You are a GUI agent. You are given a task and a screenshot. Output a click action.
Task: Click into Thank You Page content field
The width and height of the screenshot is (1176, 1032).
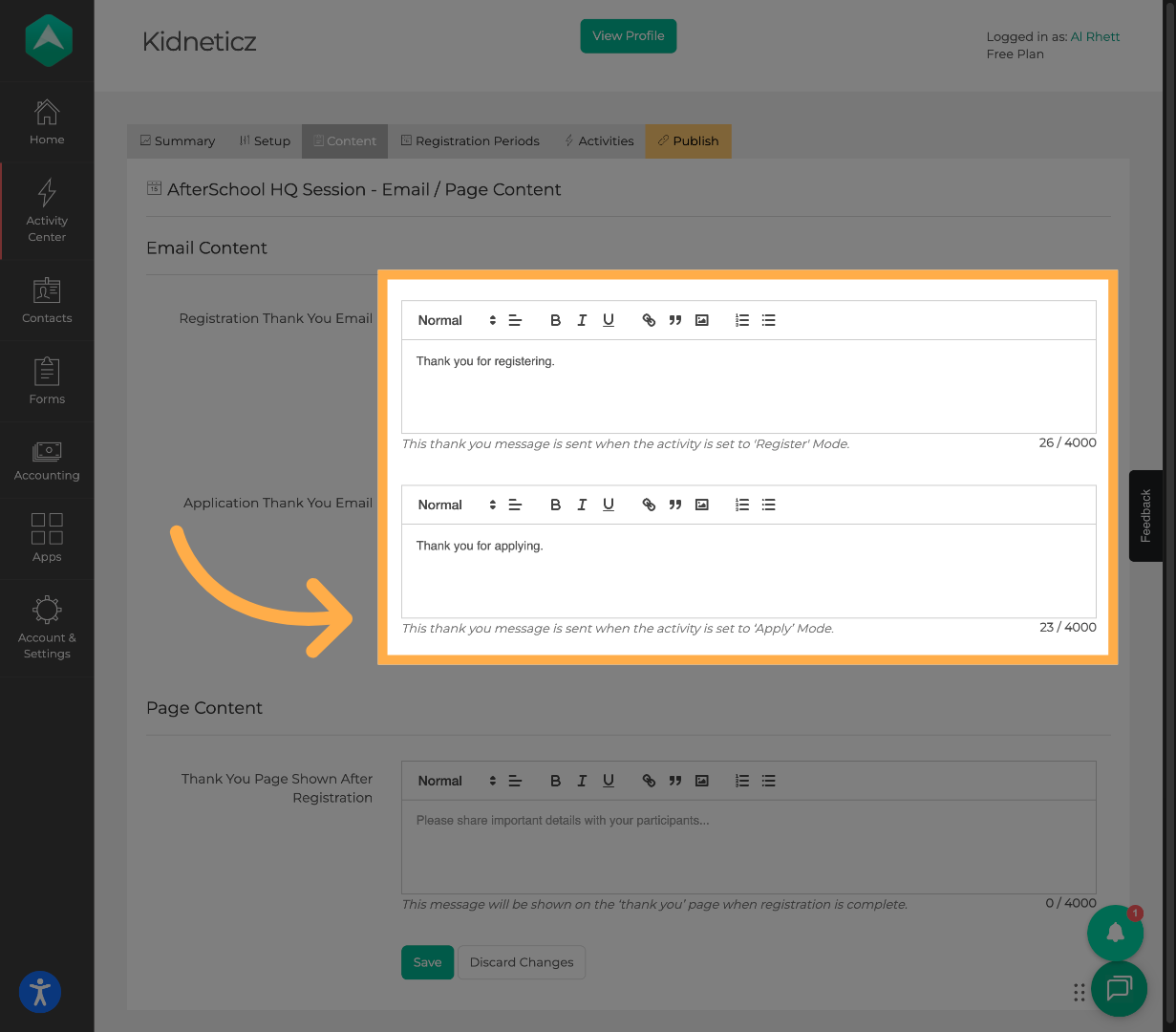pos(748,846)
